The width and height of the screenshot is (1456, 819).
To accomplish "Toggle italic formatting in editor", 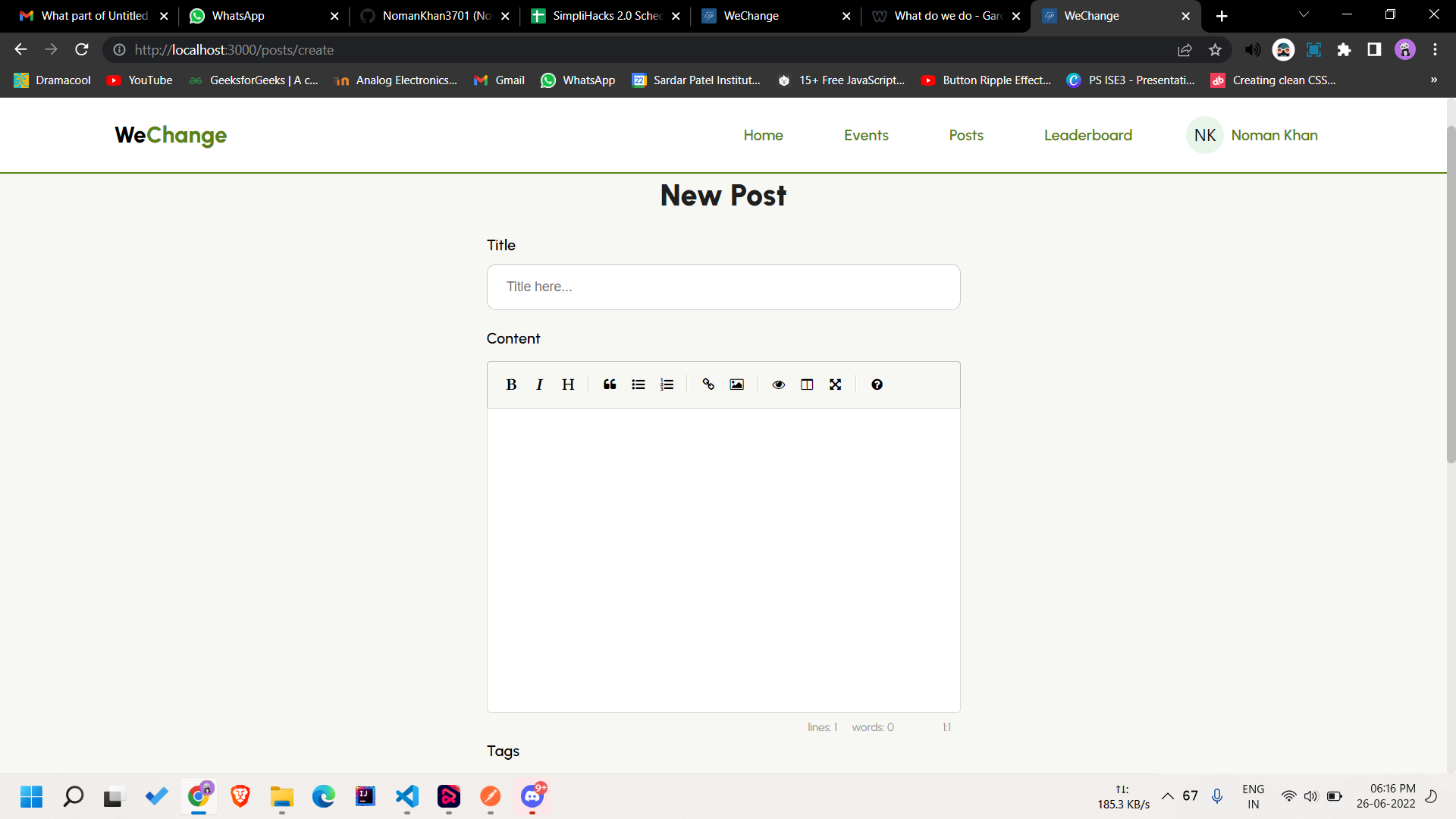I will coord(539,384).
